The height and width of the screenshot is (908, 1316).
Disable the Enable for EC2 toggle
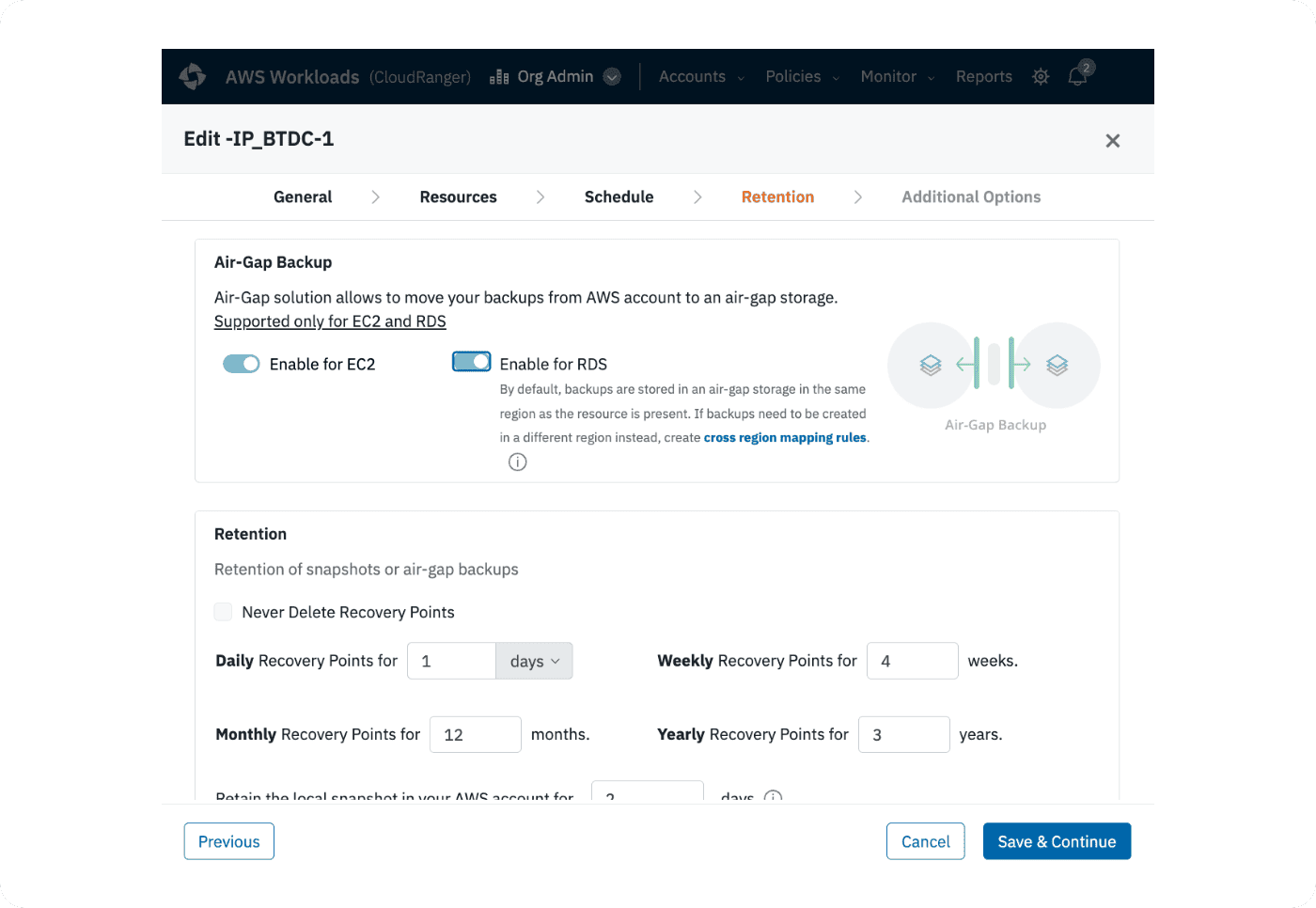coord(242,364)
